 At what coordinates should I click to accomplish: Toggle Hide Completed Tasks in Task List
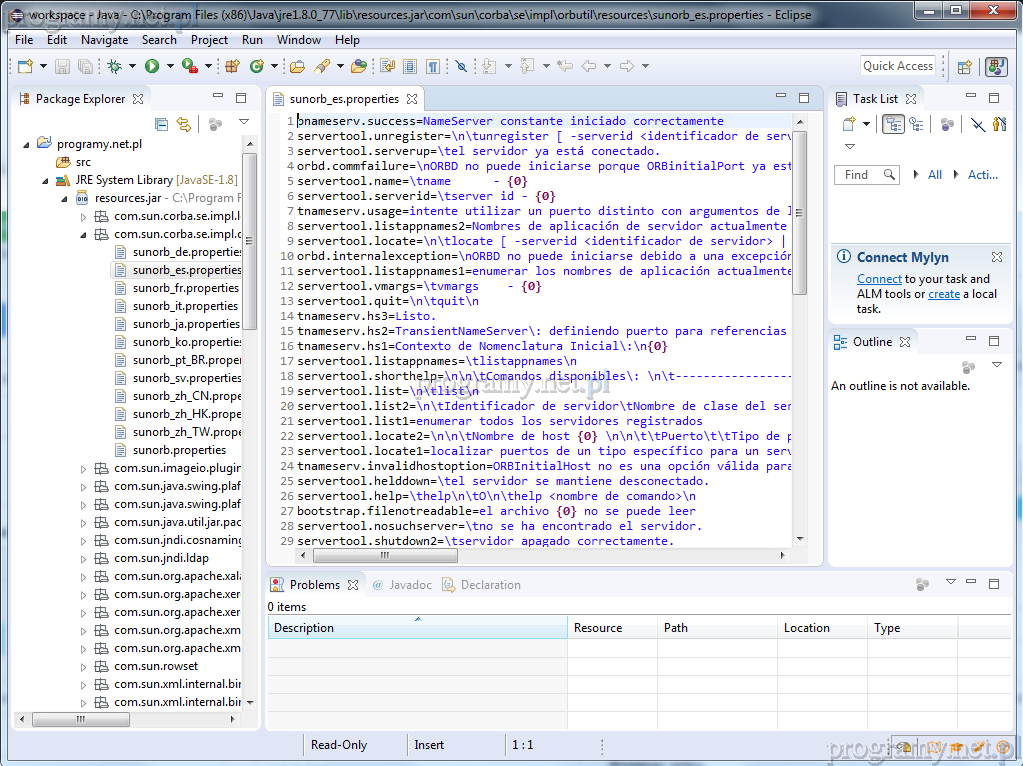pos(978,124)
